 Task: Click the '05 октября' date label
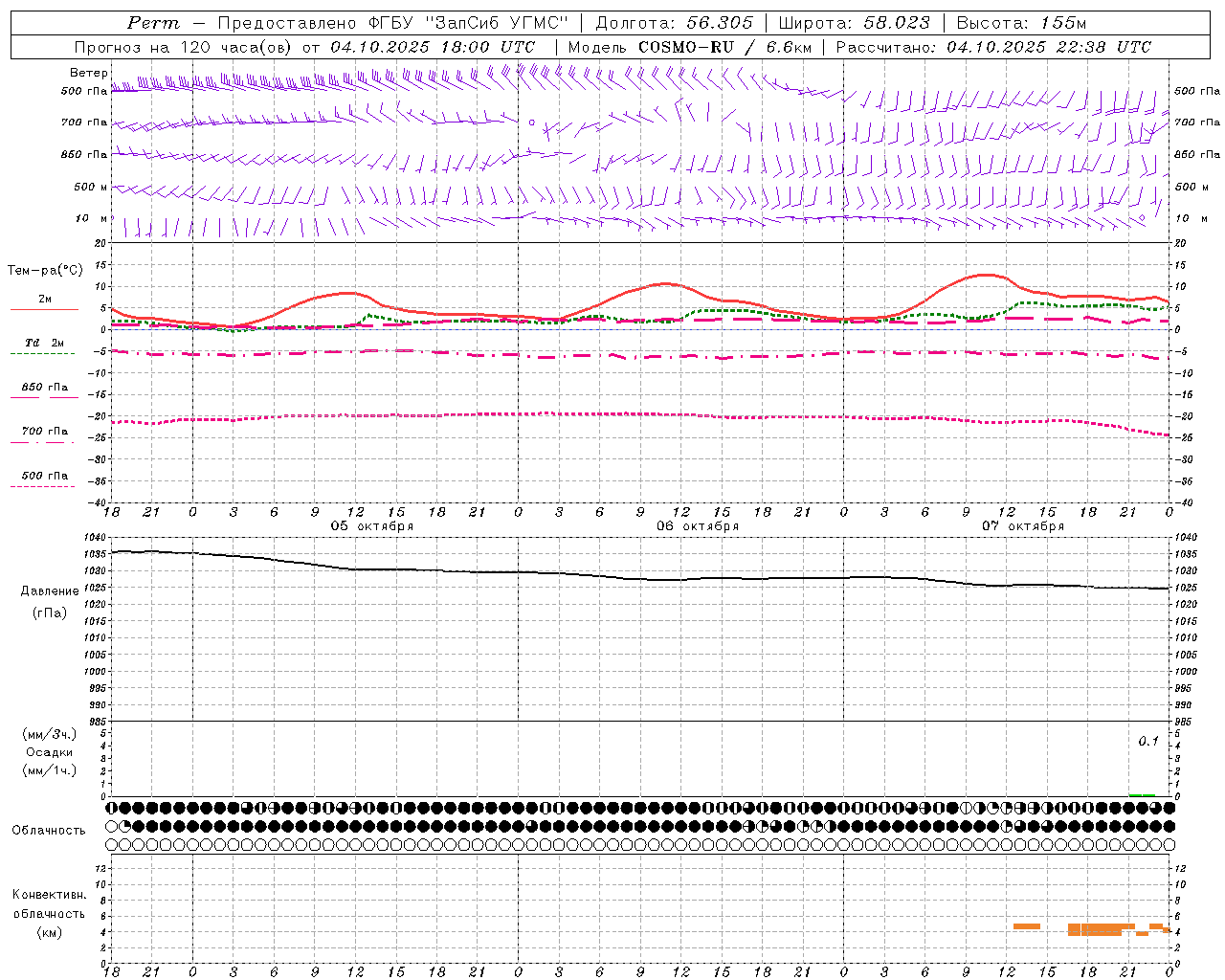click(x=372, y=526)
